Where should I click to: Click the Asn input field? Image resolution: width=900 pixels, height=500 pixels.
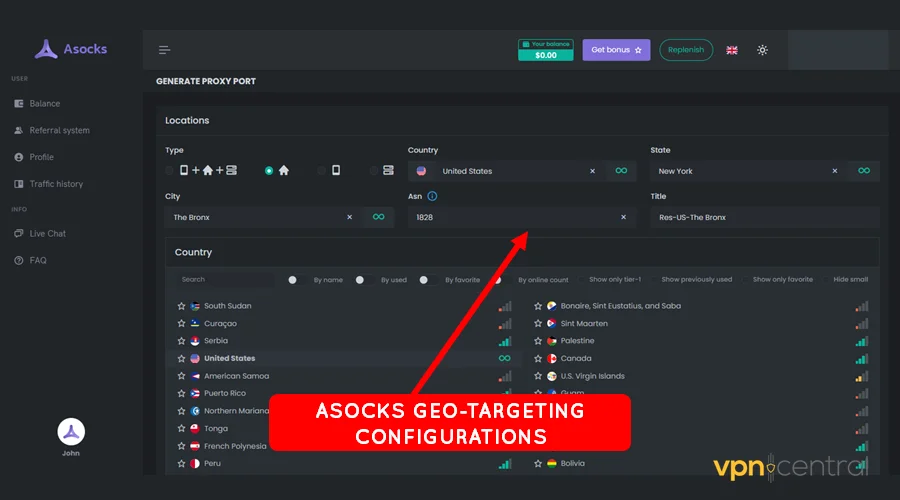point(522,217)
